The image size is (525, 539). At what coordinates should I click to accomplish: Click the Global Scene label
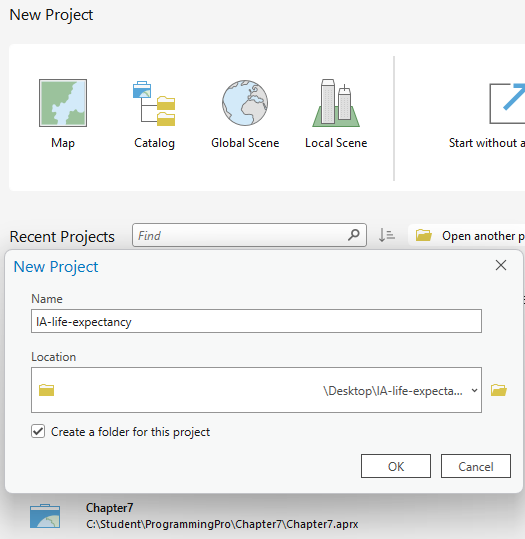pyautogui.click(x=245, y=143)
